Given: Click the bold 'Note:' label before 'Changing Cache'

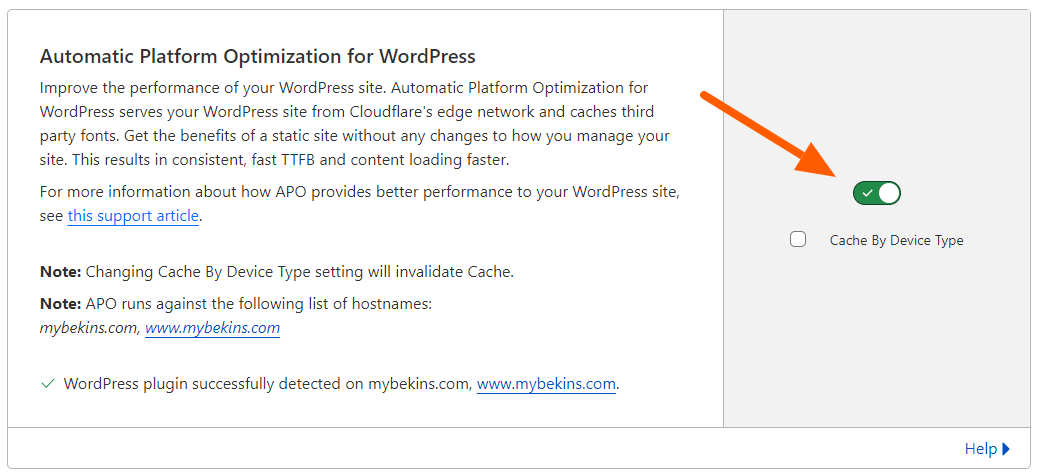Looking at the screenshot, I should (x=60, y=272).
